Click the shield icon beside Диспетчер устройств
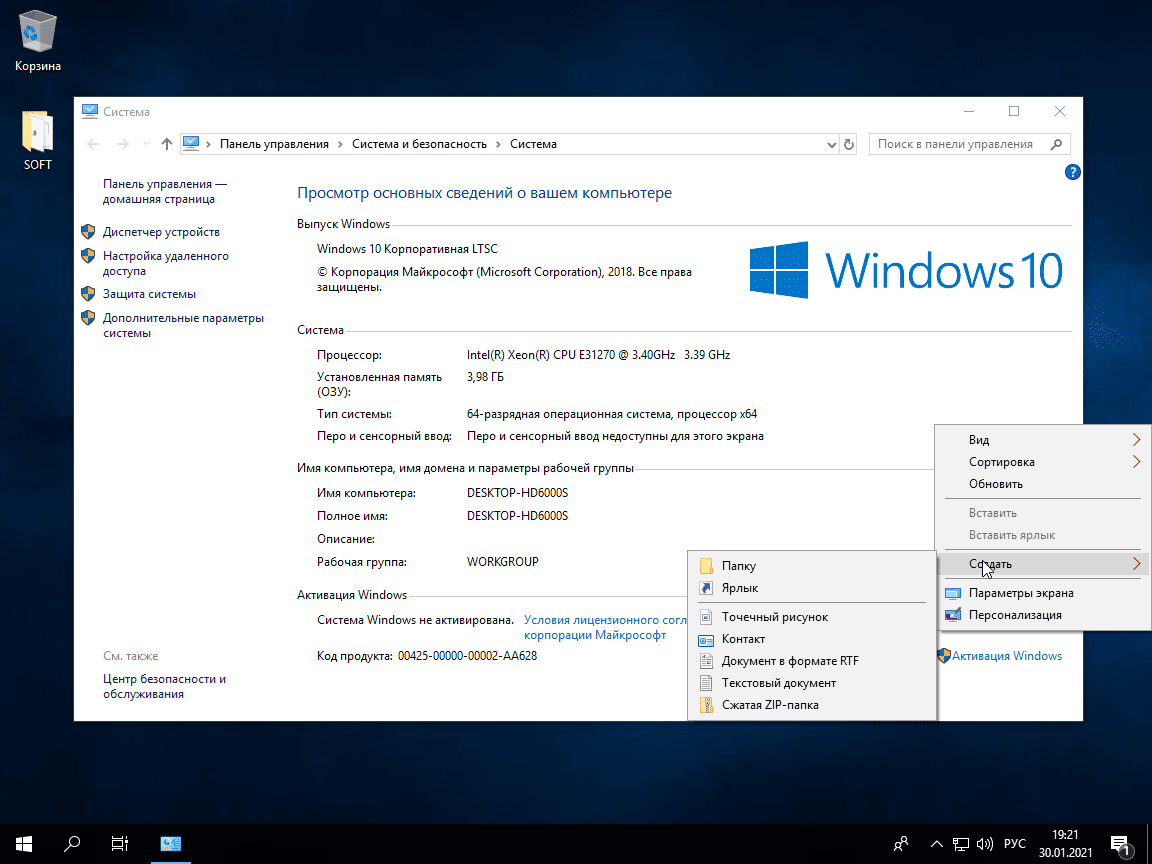The image size is (1152, 864). (88, 232)
